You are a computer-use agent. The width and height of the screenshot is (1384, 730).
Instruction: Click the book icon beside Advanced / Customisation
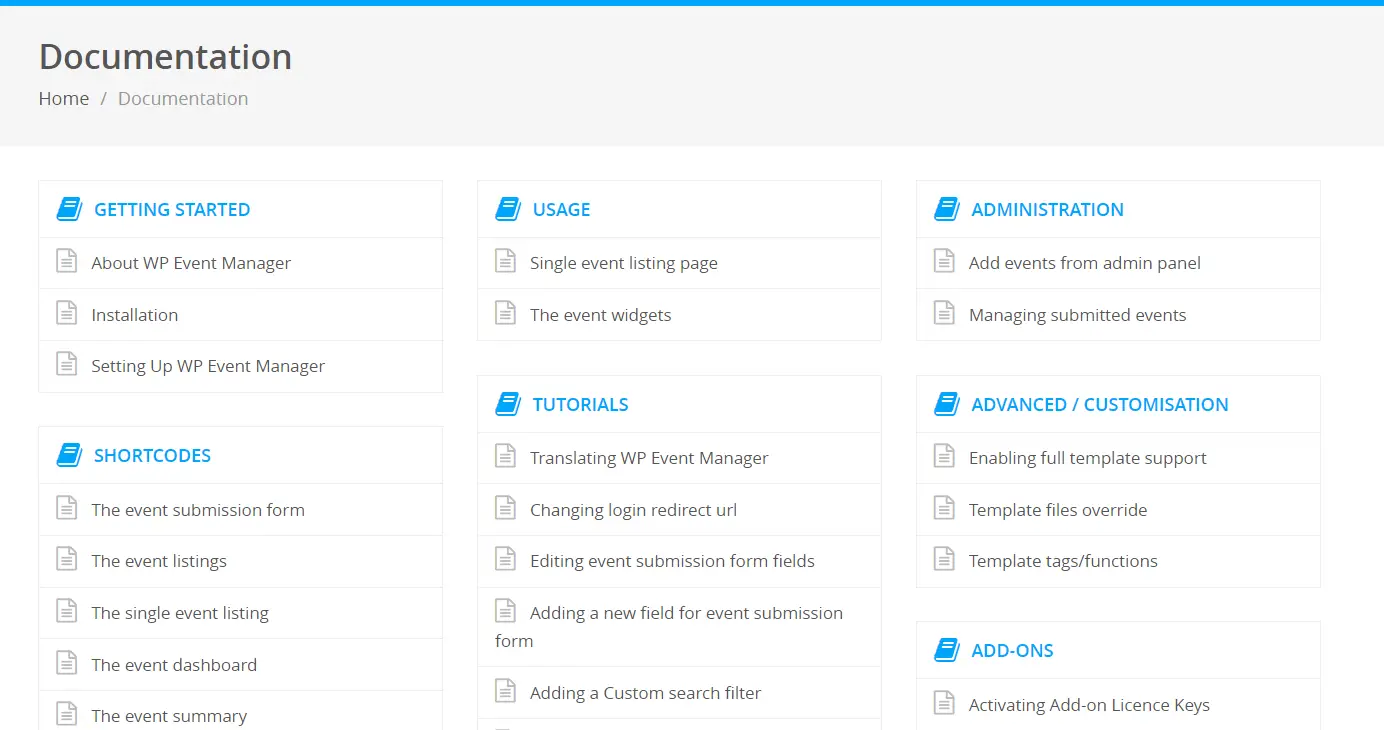pyautogui.click(x=947, y=404)
